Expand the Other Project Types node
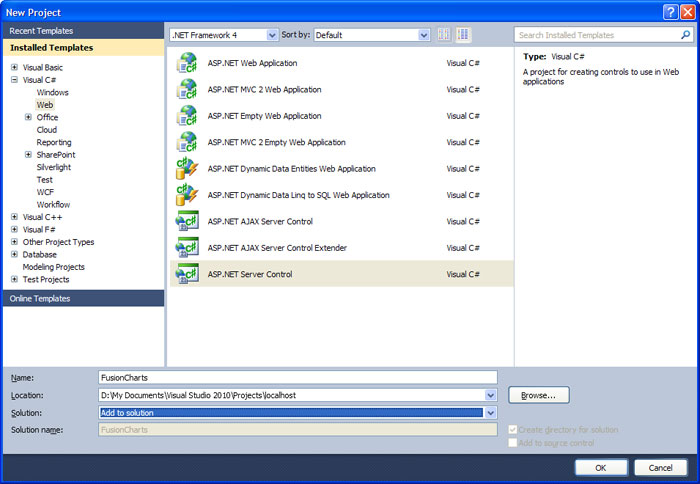The width and height of the screenshot is (700, 484). coord(14,242)
